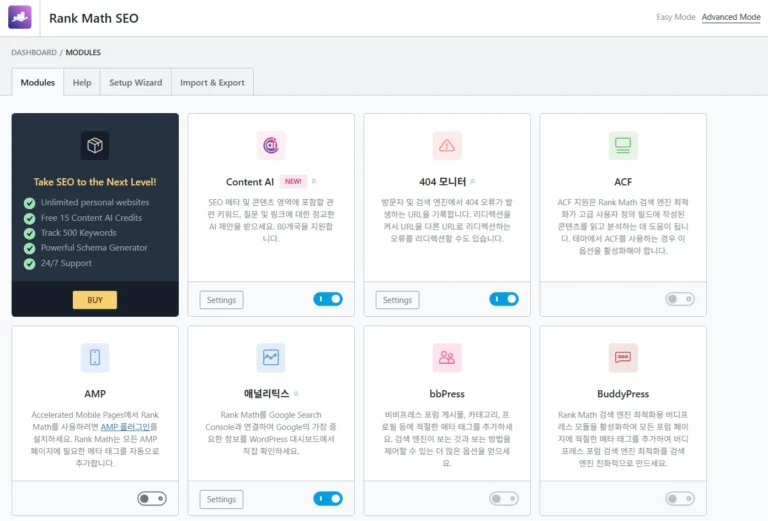Open 애널리틱스 Settings button
The width and height of the screenshot is (768, 521).
[x=221, y=499]
